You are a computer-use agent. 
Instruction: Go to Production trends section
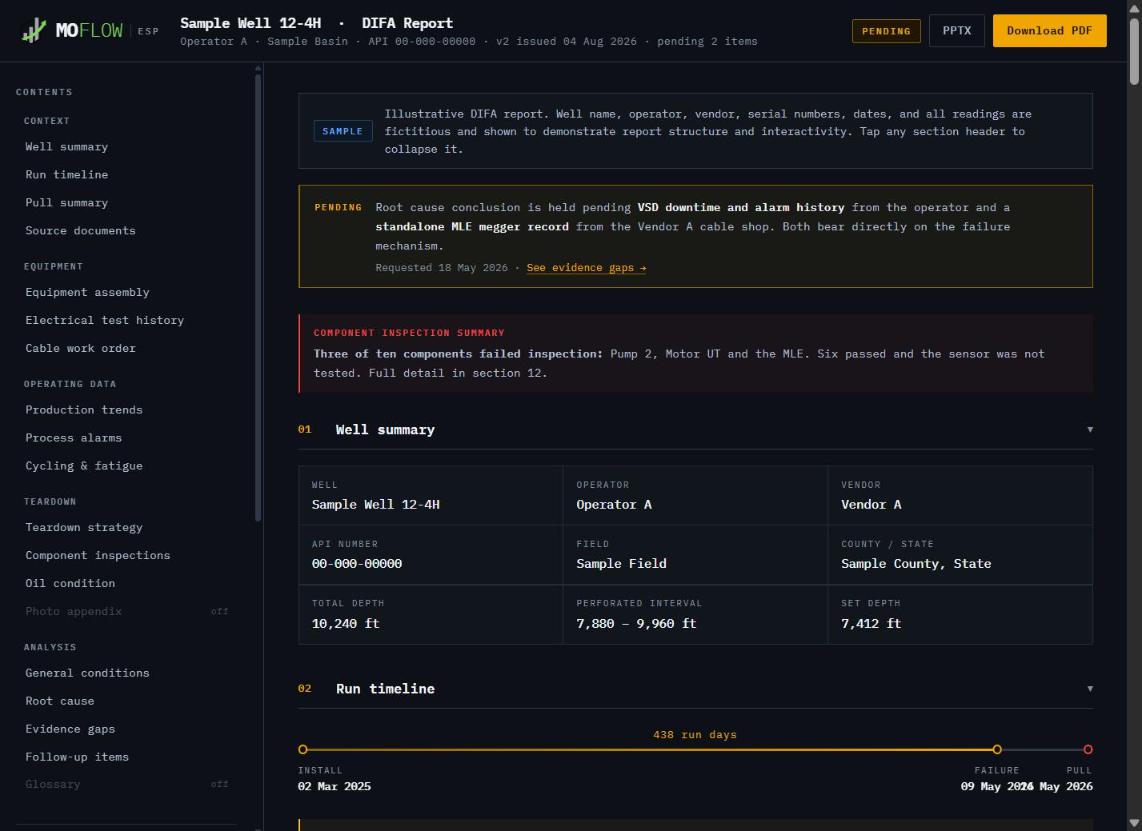pos(84,410)
